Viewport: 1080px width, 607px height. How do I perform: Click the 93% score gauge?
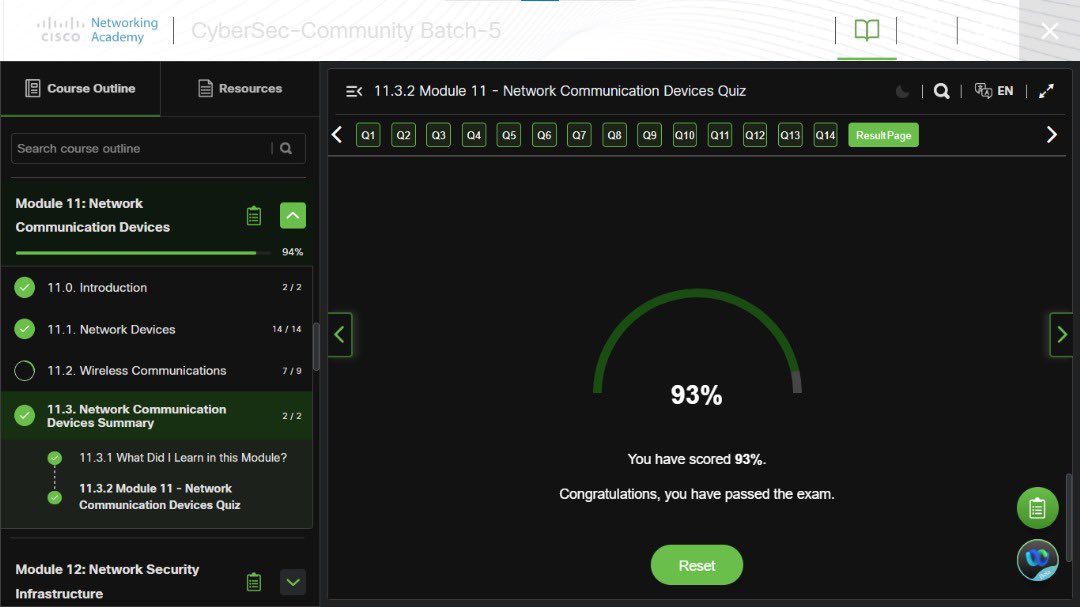click(697, 348)
